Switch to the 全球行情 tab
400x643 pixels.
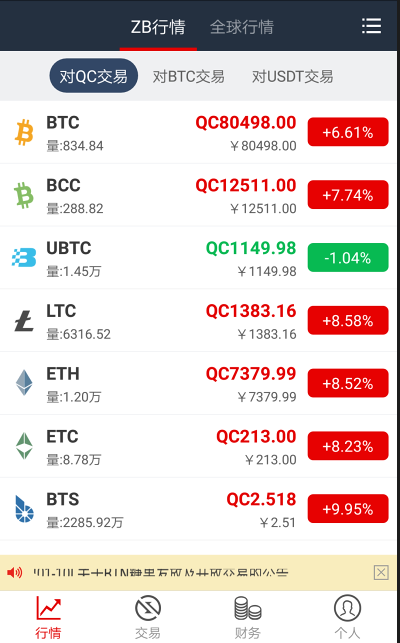242,27
